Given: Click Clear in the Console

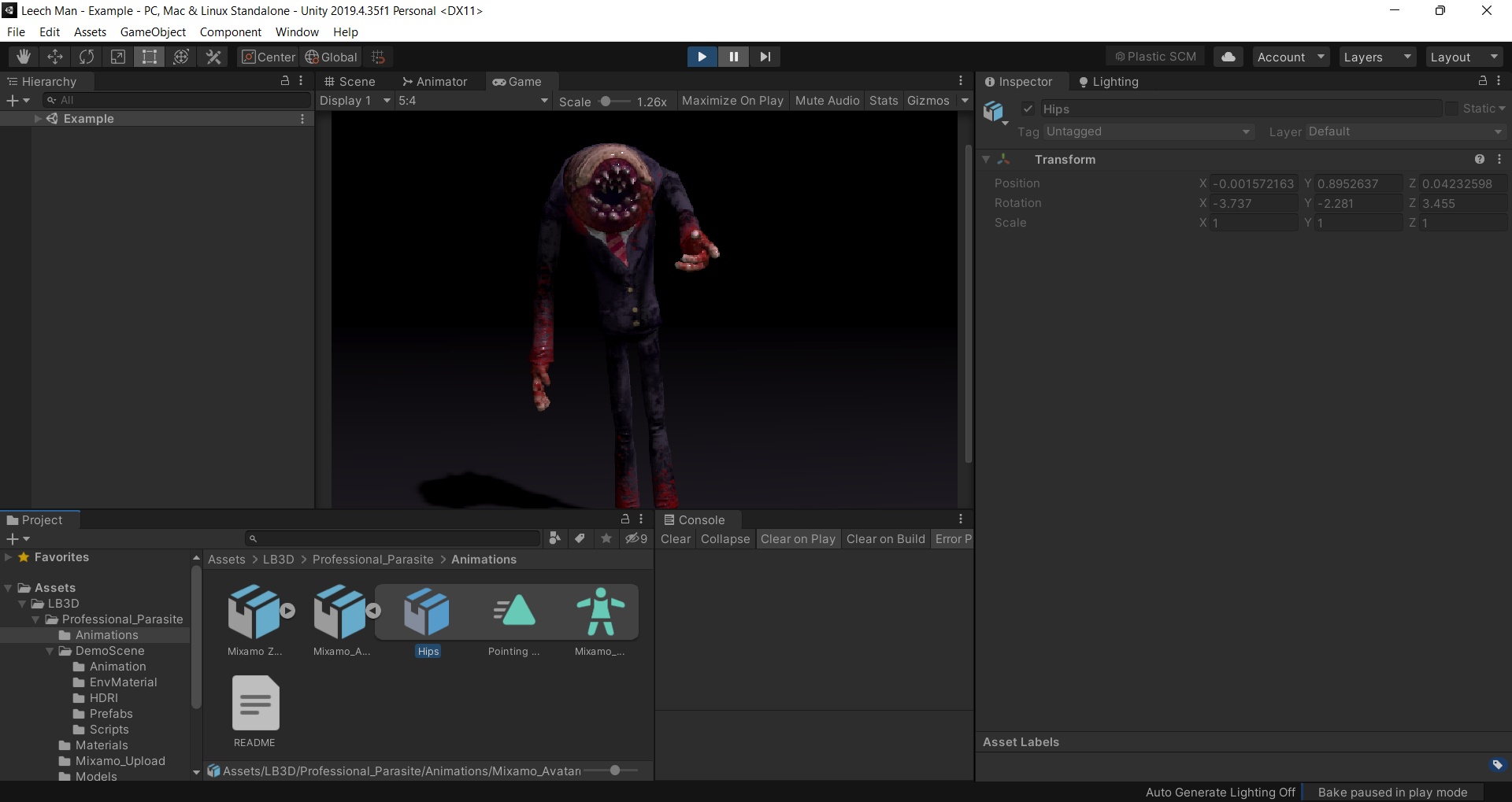Looking at the screenshot, I should tap(675, 539).
